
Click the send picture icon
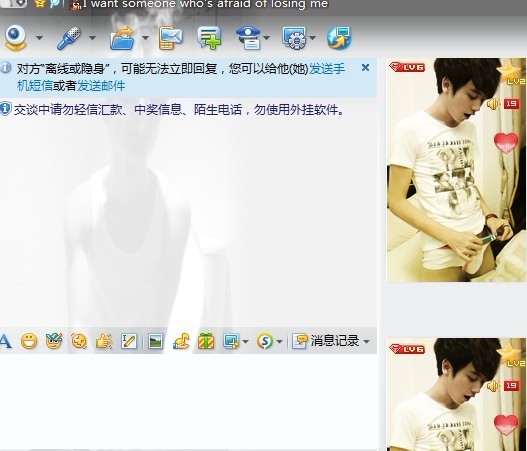pyautogui.click(x=156, y=341)
